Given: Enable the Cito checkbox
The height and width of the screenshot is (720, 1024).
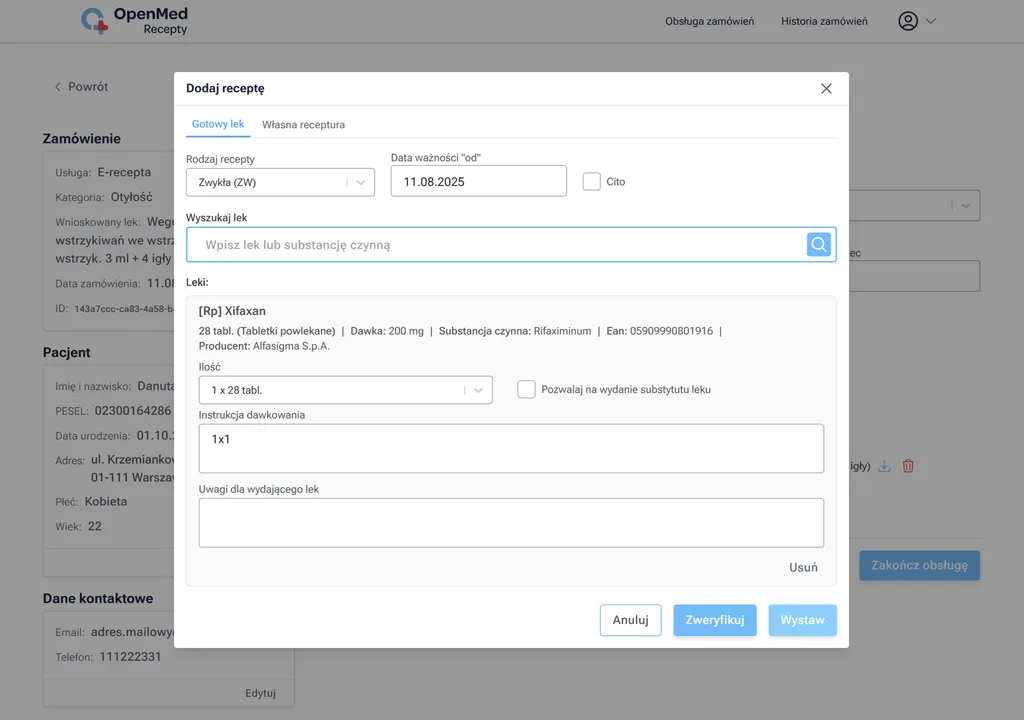Looking at the screenshot, I should pos(592,181).
